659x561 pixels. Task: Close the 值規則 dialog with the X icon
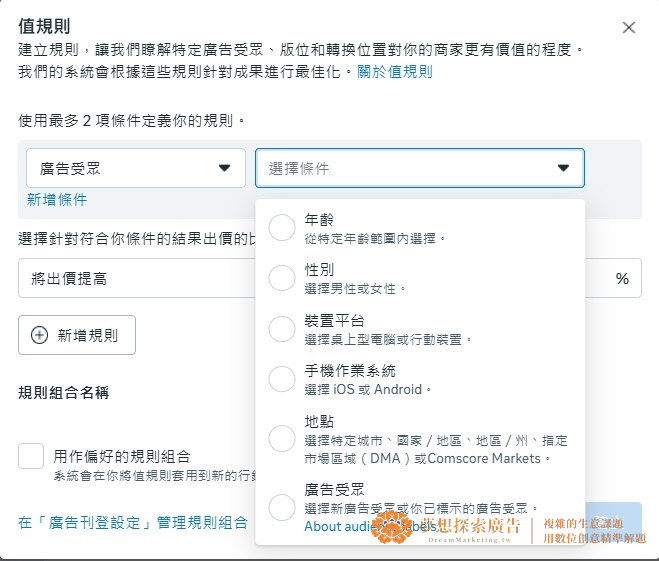pos(629,28)
